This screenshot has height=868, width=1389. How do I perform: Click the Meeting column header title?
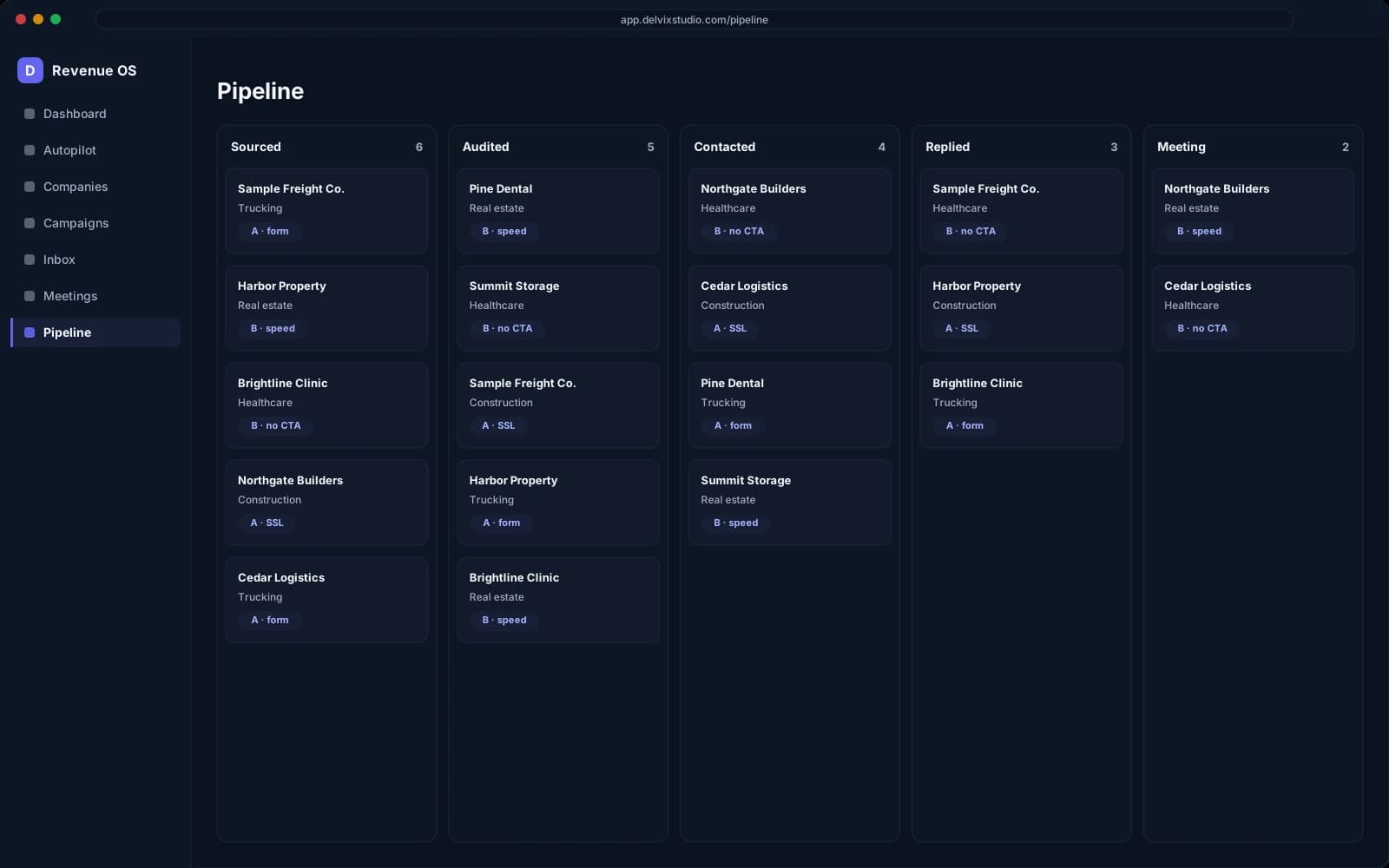pos(1182,147)
